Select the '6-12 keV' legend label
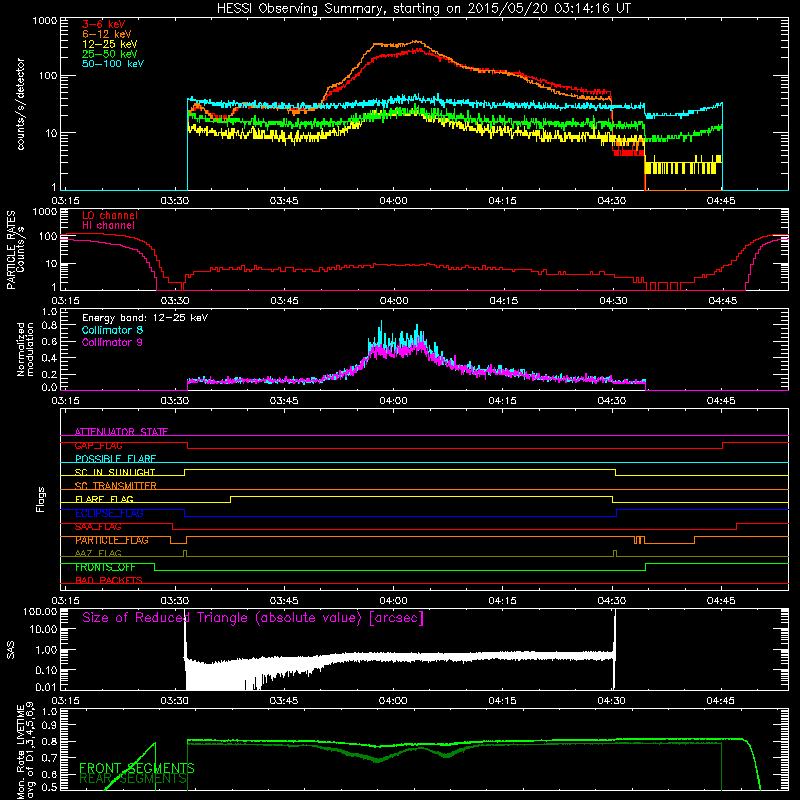This screenshot has height=800, width=800. [x=107, y=34]
